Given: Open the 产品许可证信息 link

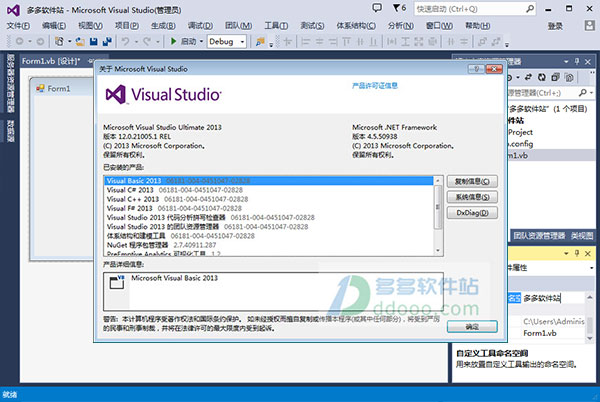Looking at the screenshot, I should point(375,86).
